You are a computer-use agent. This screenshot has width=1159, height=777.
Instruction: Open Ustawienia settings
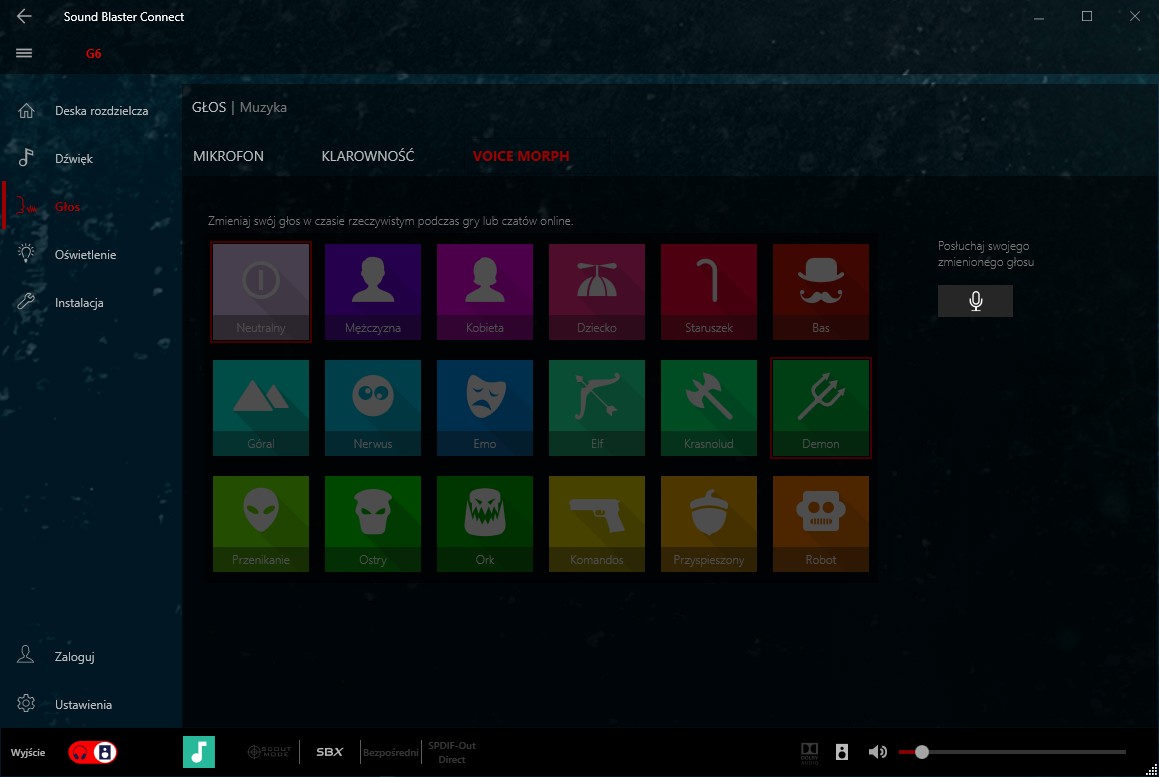[x=91, y=705]
